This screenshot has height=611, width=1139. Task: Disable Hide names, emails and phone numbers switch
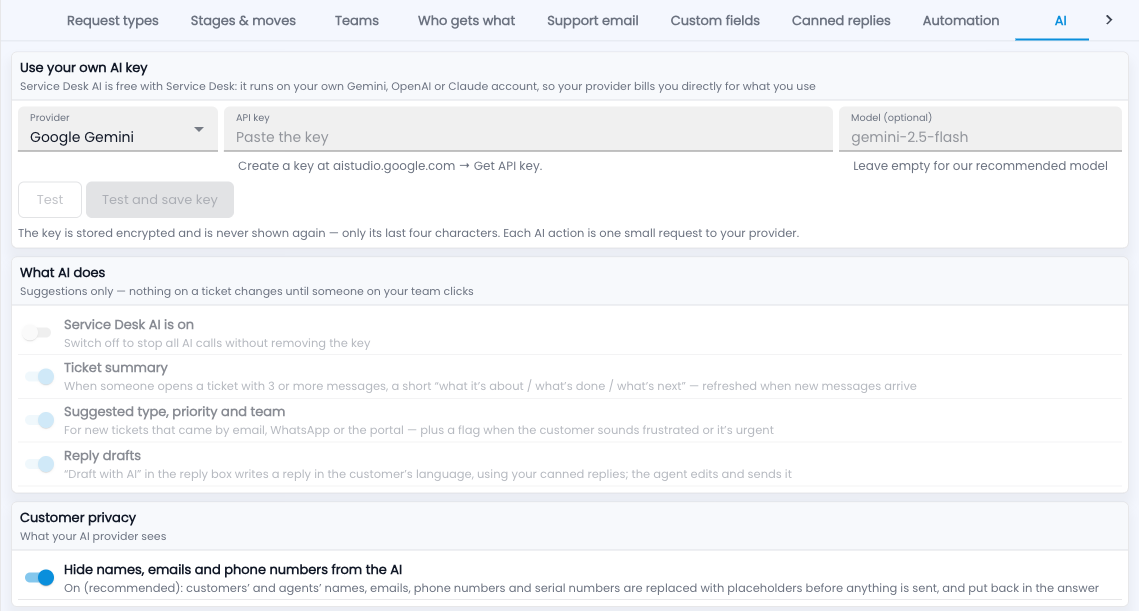[40, 578]
